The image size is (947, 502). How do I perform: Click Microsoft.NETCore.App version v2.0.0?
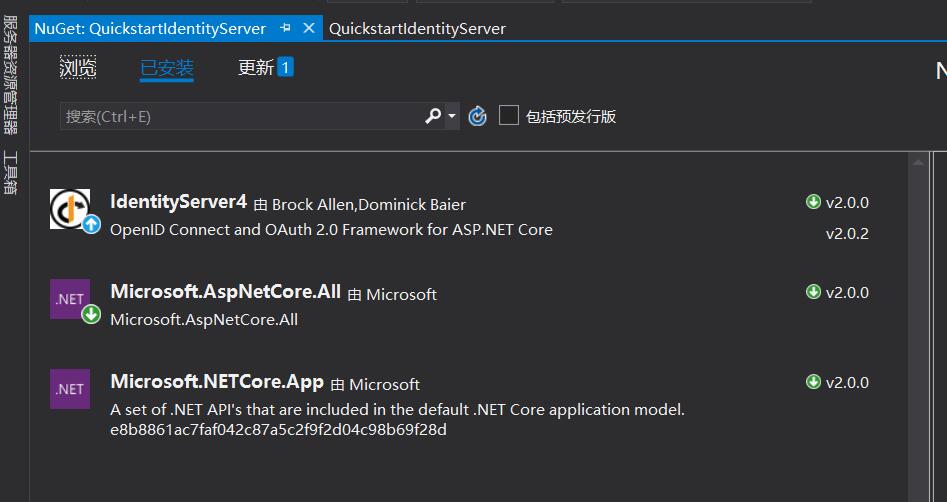click(847, 382)
